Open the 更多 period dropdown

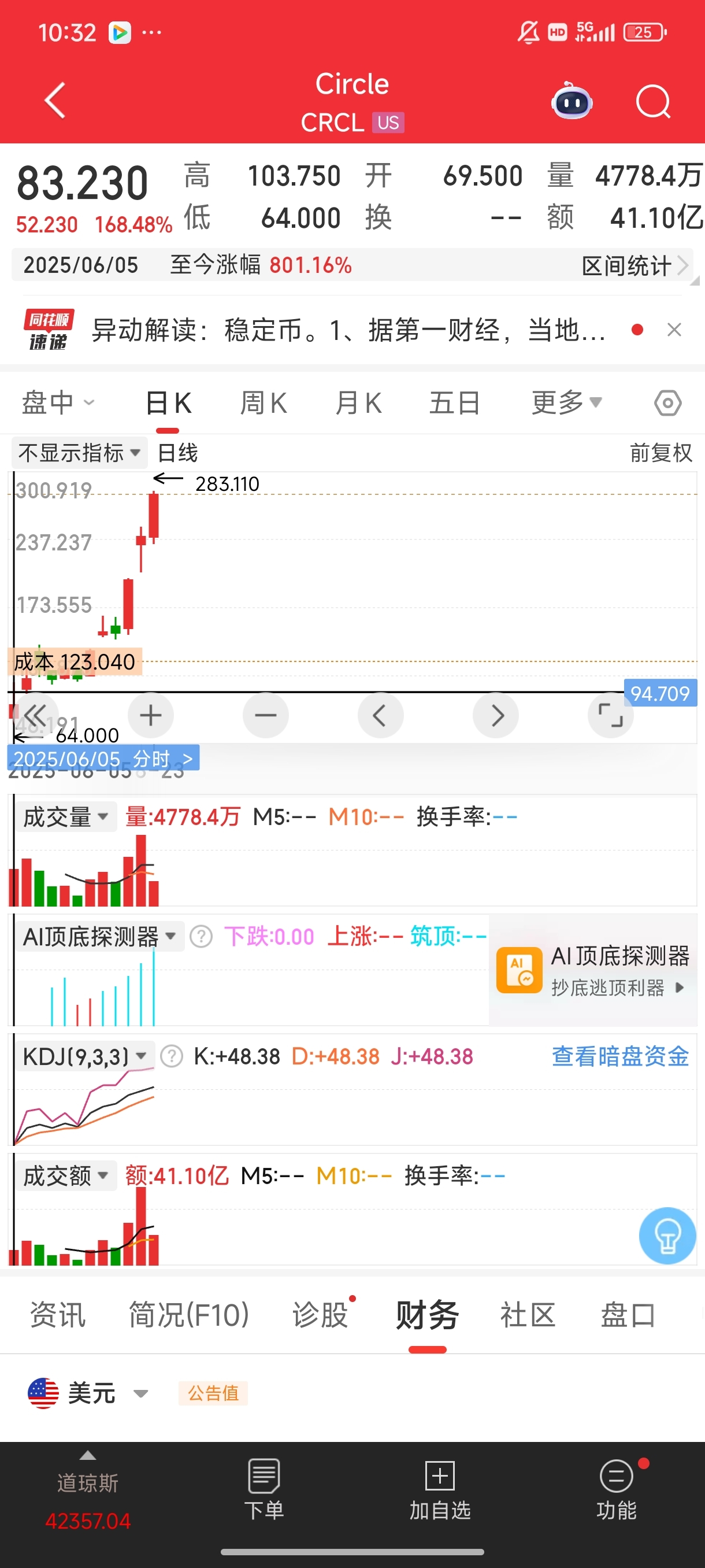(566, 403)
